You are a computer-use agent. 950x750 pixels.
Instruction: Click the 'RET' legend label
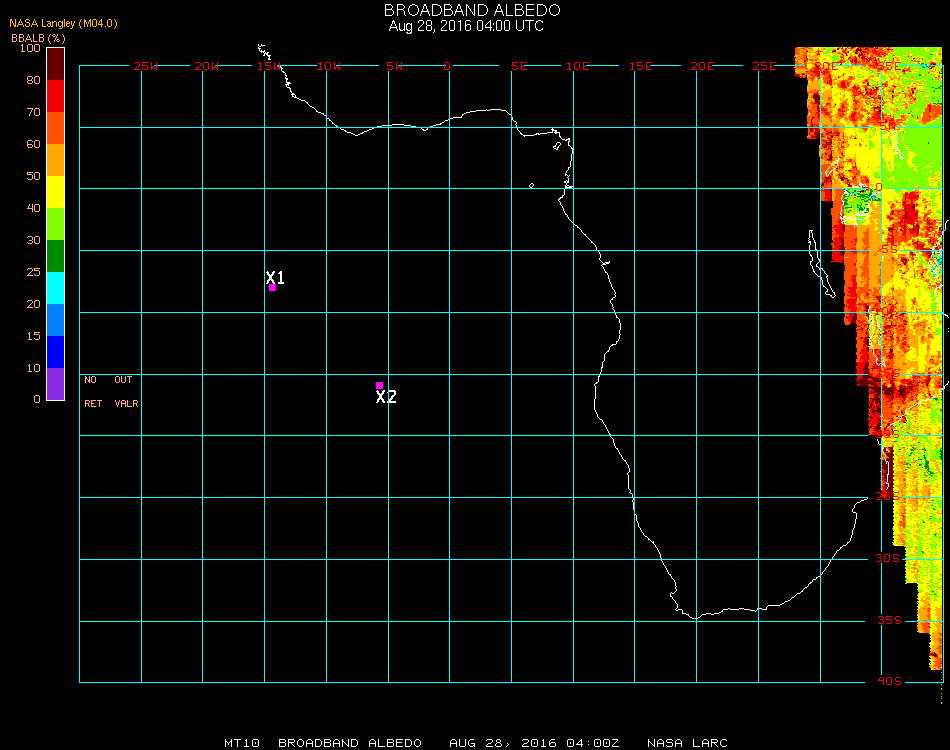[93, 403]
